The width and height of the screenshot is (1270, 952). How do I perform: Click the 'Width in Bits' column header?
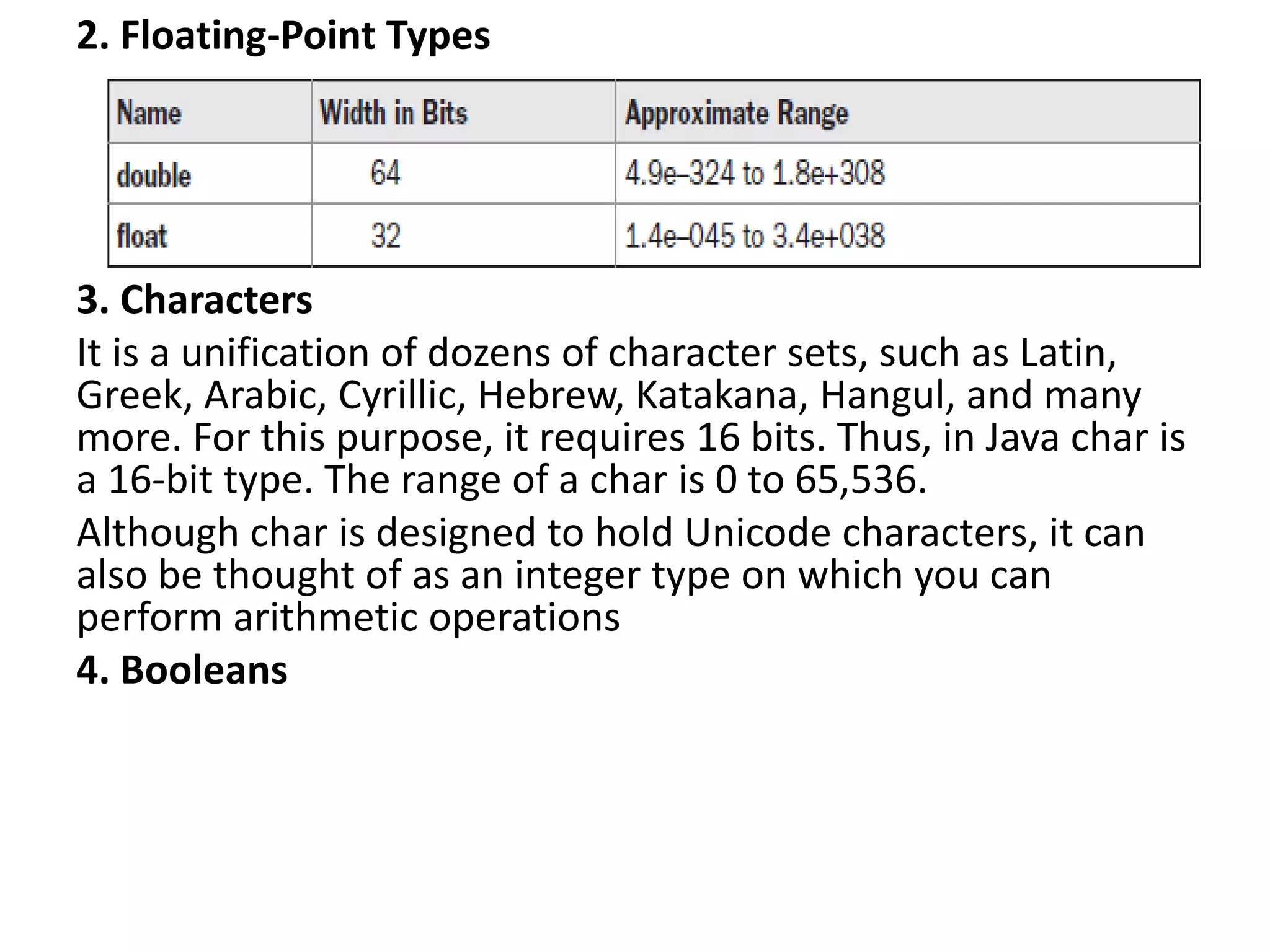click(x=463, y=112)
